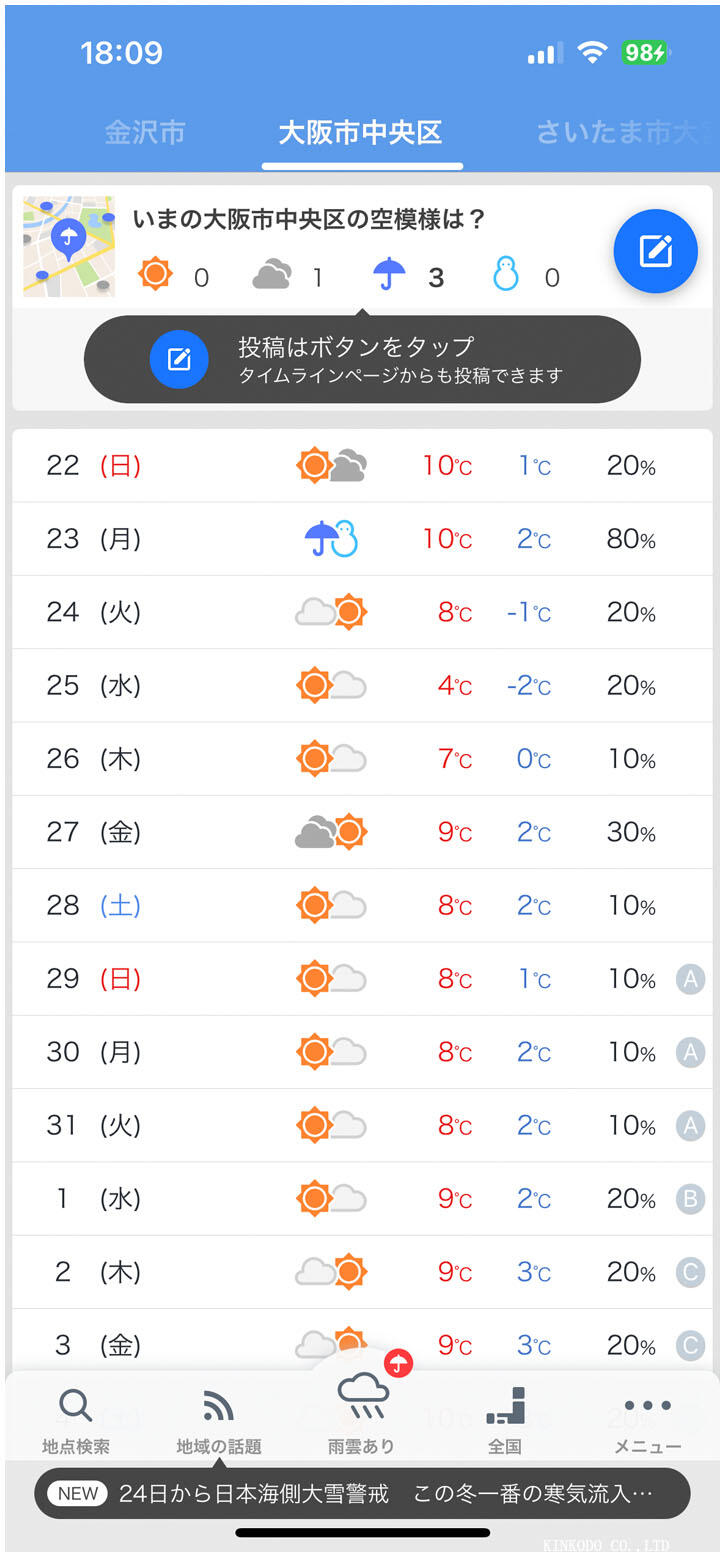Select the cloudy report icon
The height and width of the screenshot is (1558, 725).
(x=272, y=274)
